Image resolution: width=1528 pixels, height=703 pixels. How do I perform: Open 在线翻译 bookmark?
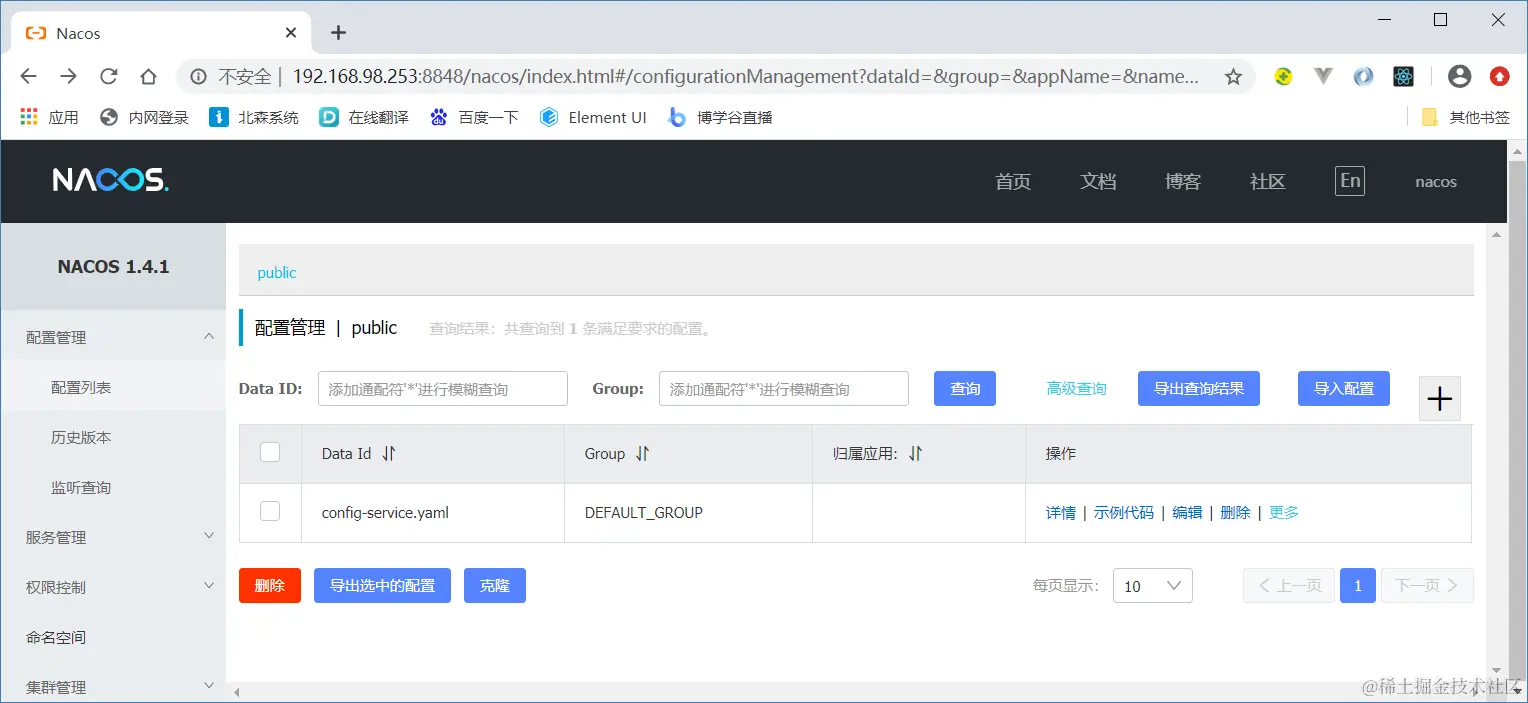tap(364, 117)
